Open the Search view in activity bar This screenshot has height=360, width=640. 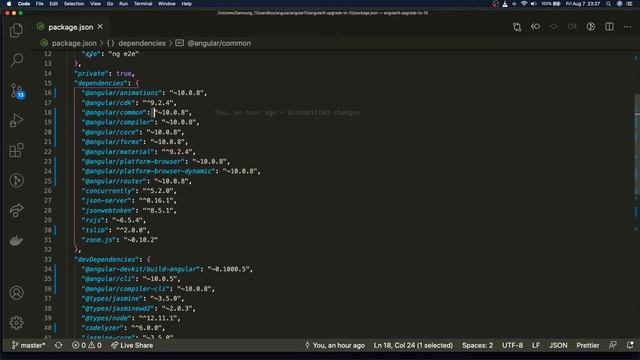tap(16, 60)
